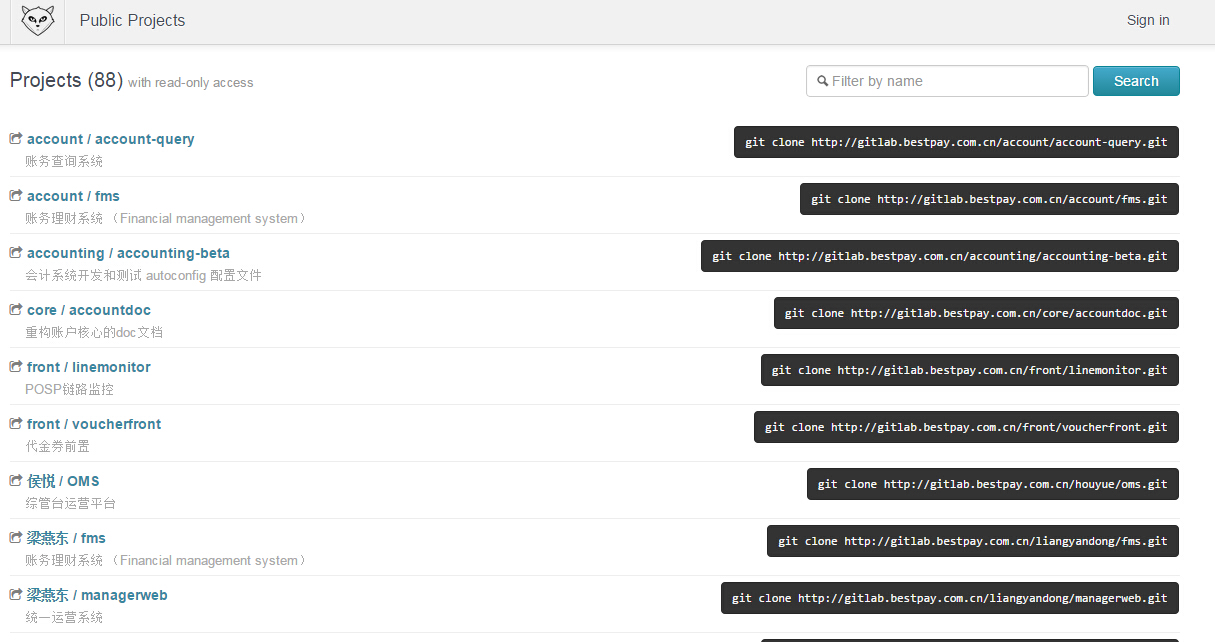1215x642 pixels.
Task: Open the 侯悦 / OMS project
Action: [x=63, y=481]
